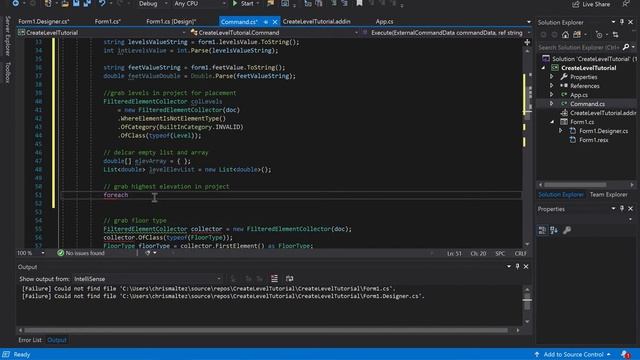Switch to the Form1.cs [Design]* tab
The image size is (640, 360).
171,21
